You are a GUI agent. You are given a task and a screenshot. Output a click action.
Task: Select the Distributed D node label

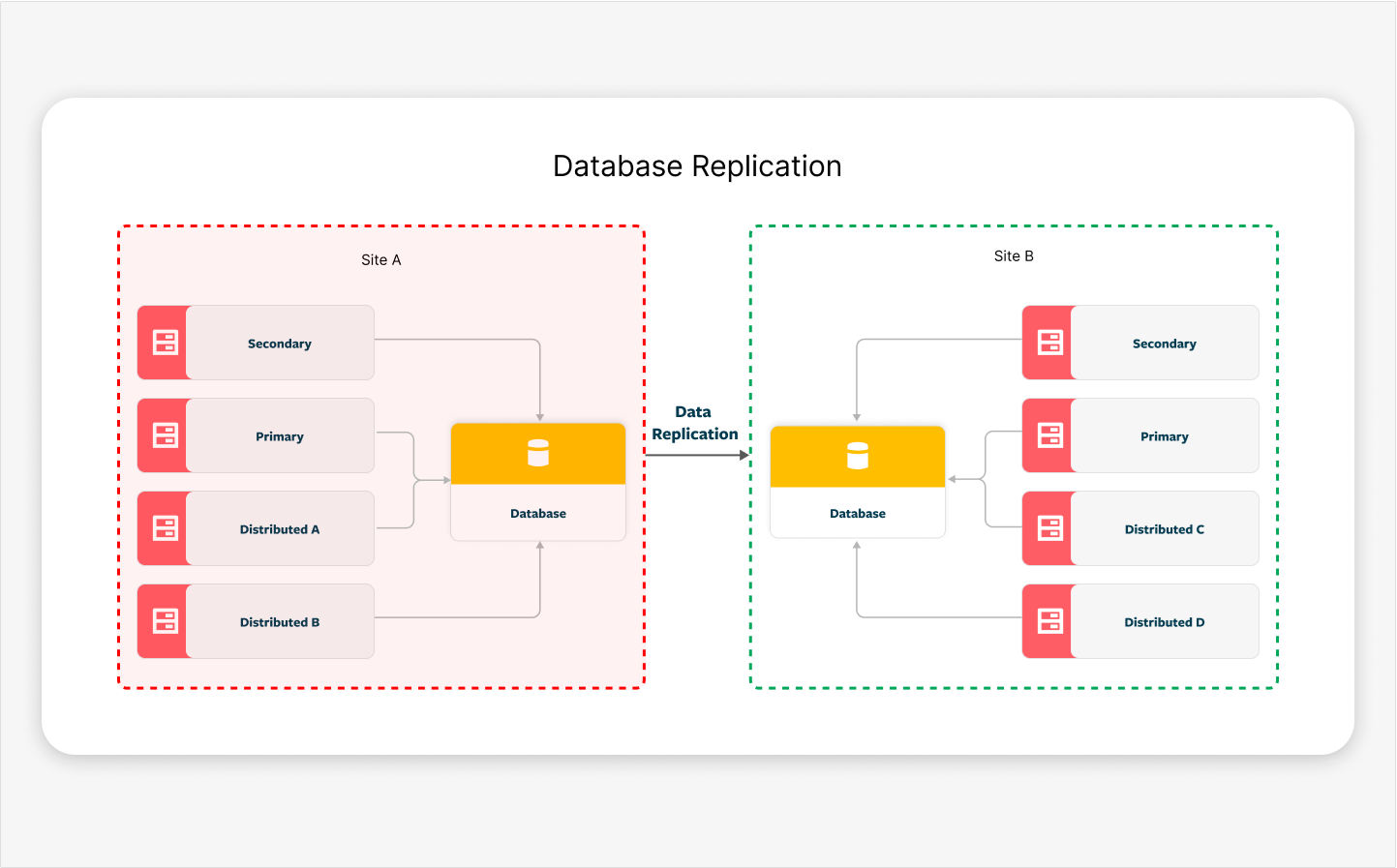[1164, 622]
